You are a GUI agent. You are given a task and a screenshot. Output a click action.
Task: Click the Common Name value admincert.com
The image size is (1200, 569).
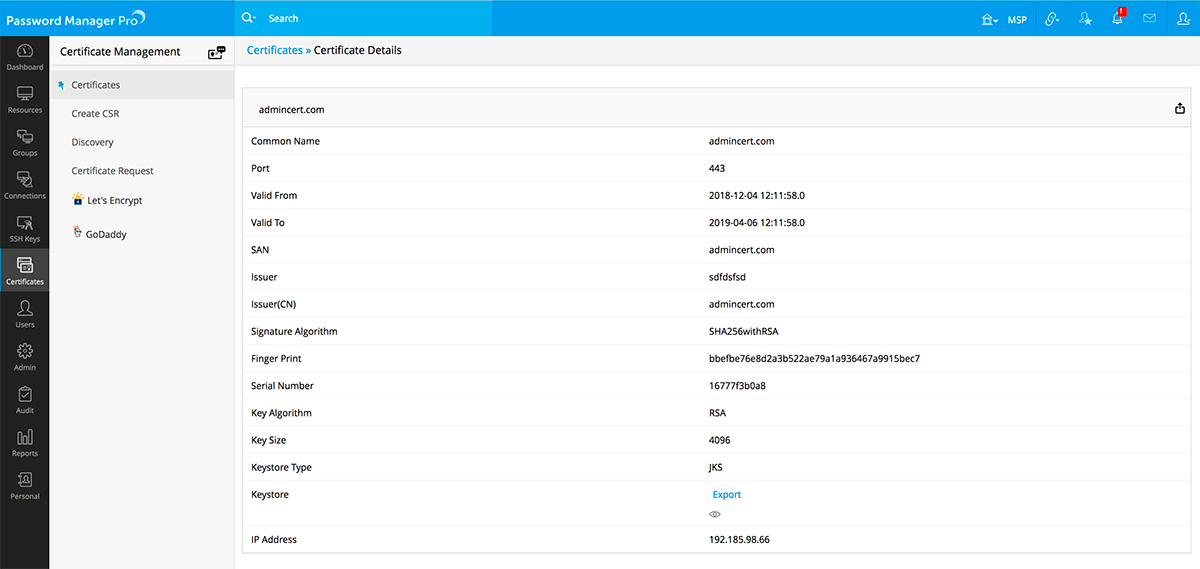[742, 141]
